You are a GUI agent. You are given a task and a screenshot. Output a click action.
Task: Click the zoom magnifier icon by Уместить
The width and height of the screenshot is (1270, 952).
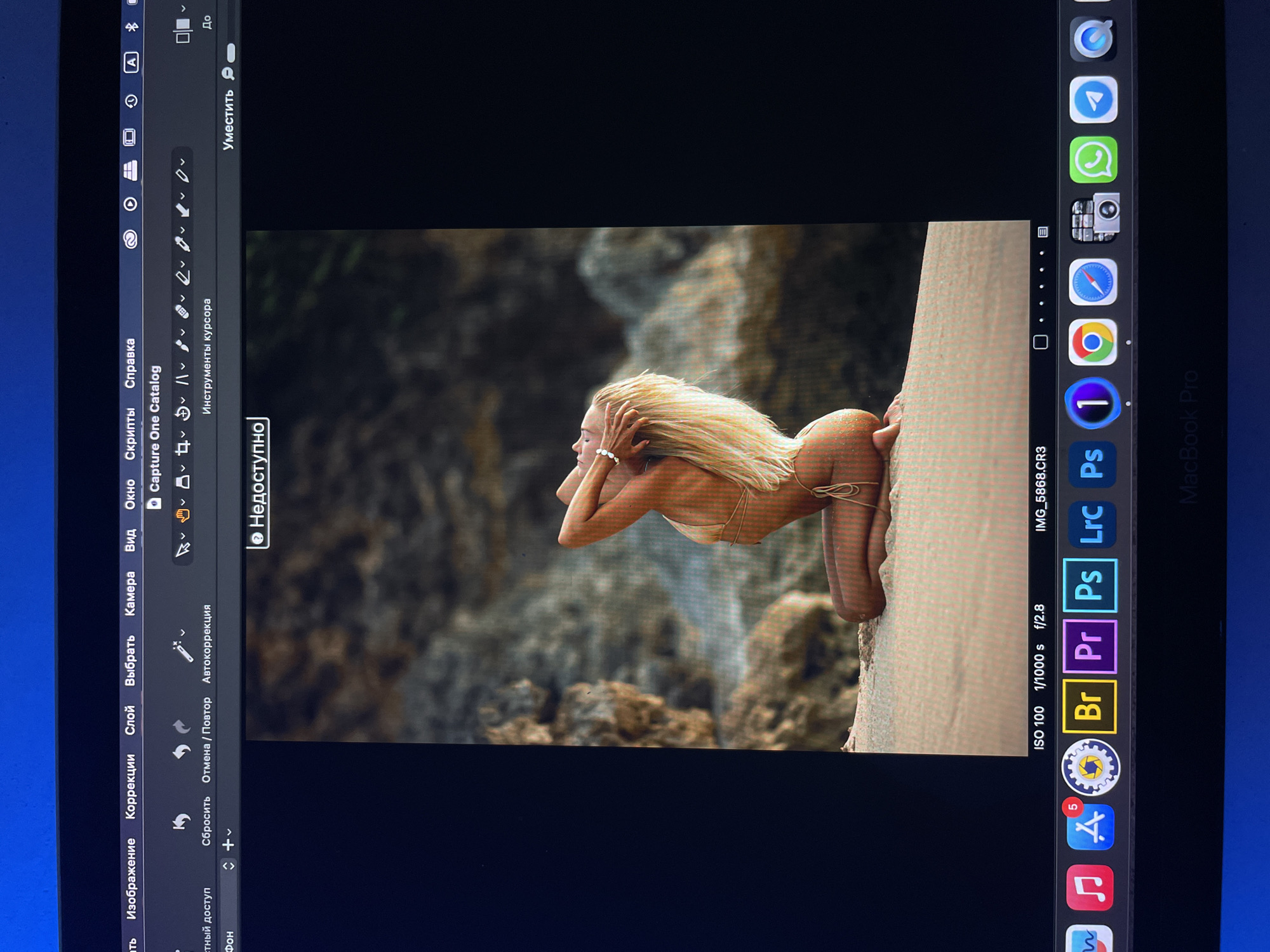click(x=228, y=74)
